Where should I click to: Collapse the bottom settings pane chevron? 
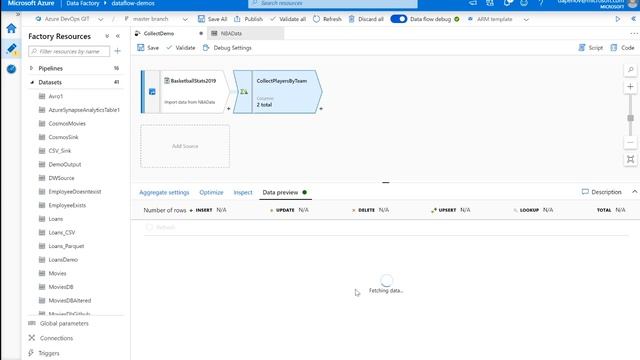tap(634, 192)
